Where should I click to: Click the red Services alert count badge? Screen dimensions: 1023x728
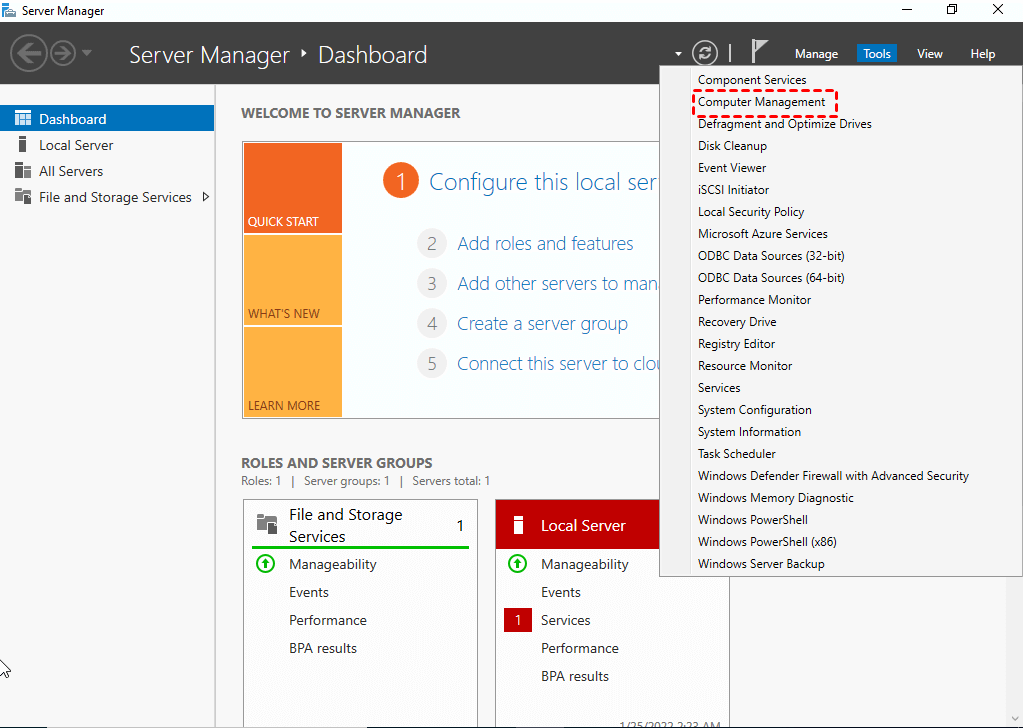[x=517, y=620]
